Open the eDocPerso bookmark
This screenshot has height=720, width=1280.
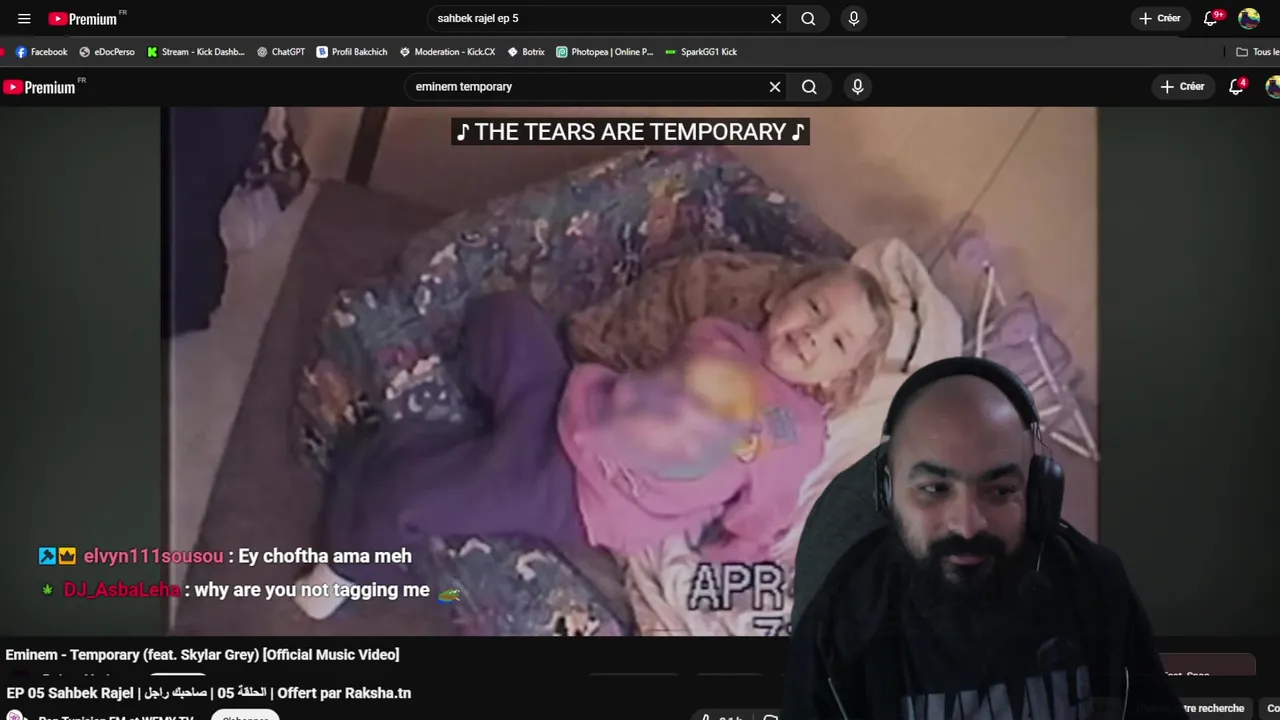click(107, 52)
